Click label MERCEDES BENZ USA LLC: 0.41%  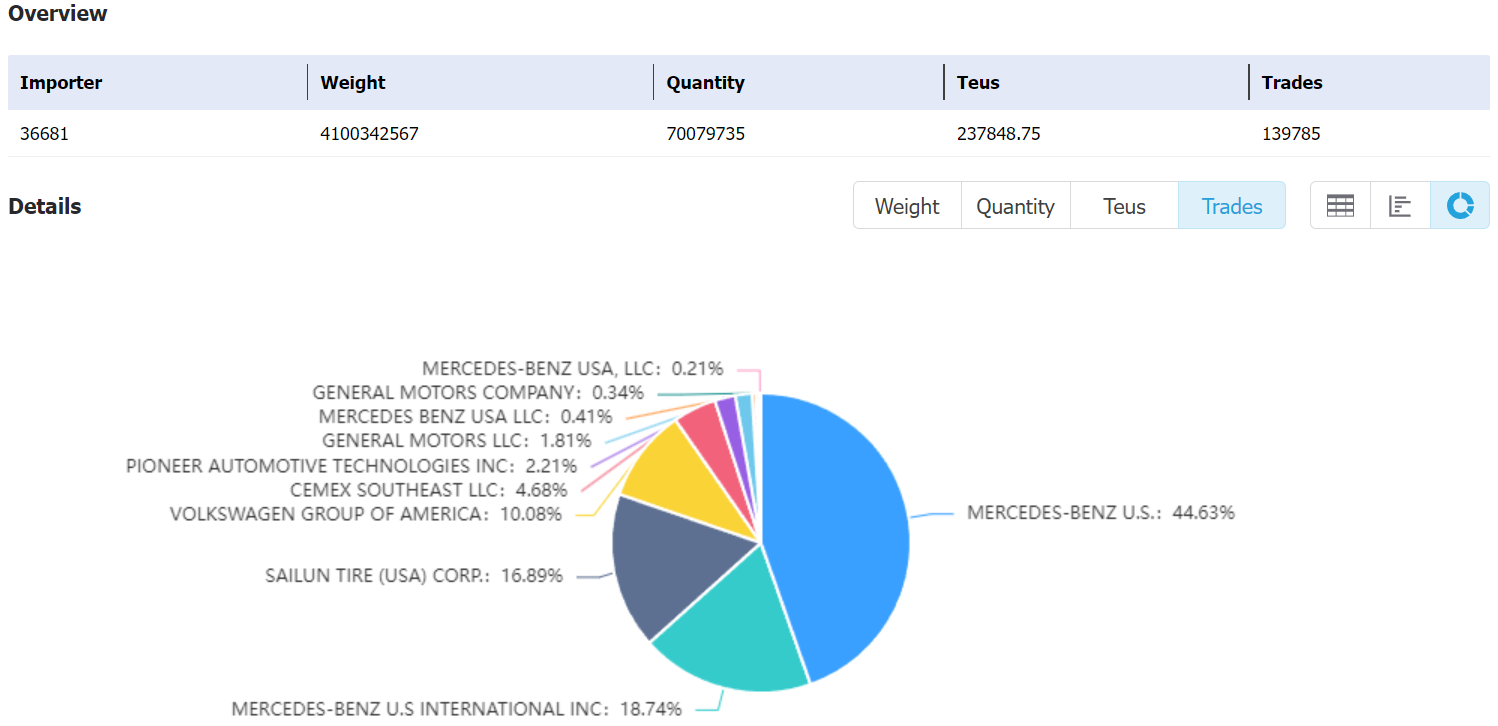[x=465, y=417]
